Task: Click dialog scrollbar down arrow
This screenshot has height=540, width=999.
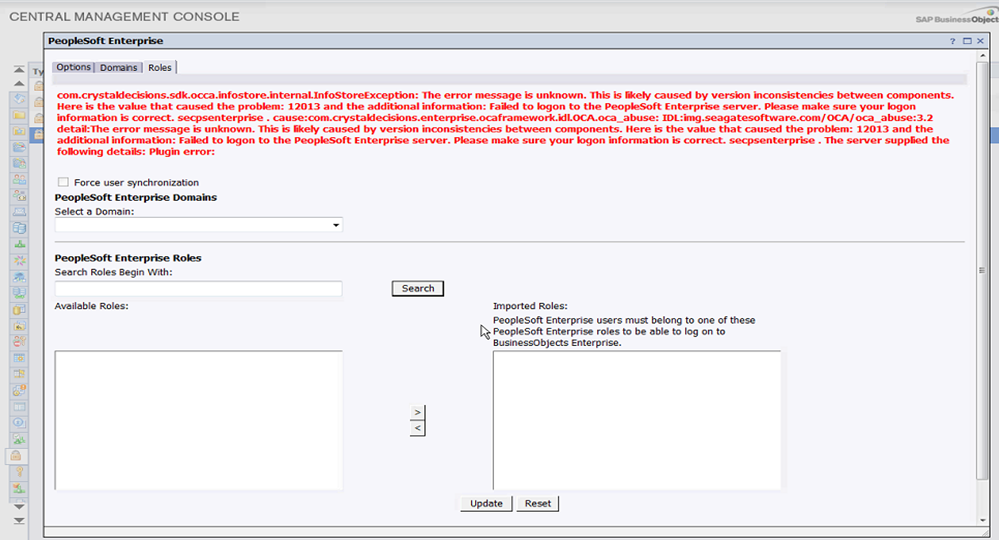Action: pyautogui.click(x=982, y=520)
